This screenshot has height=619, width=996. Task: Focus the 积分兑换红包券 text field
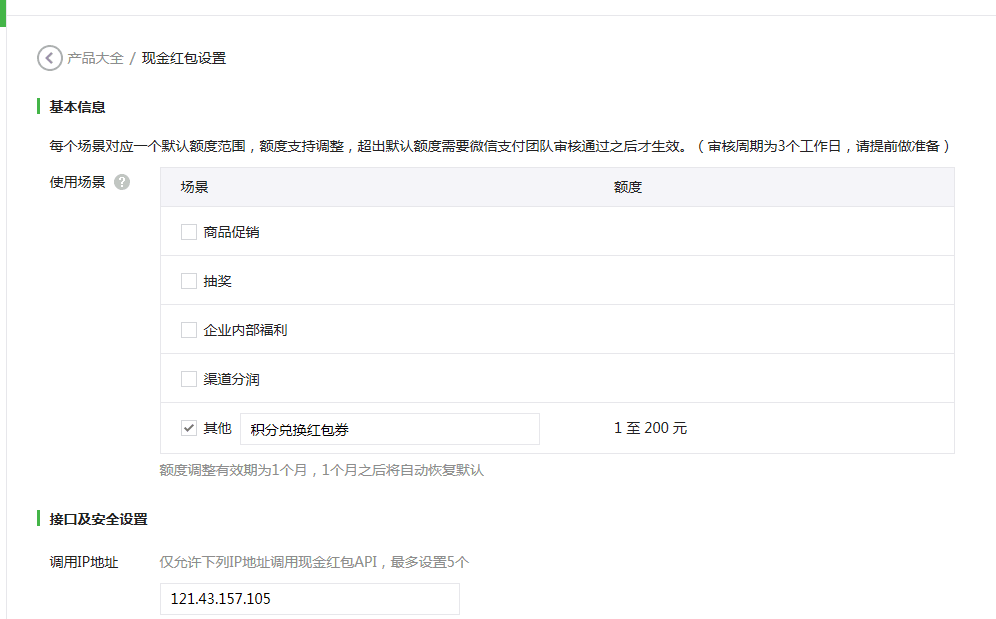[x=390, y=429]
